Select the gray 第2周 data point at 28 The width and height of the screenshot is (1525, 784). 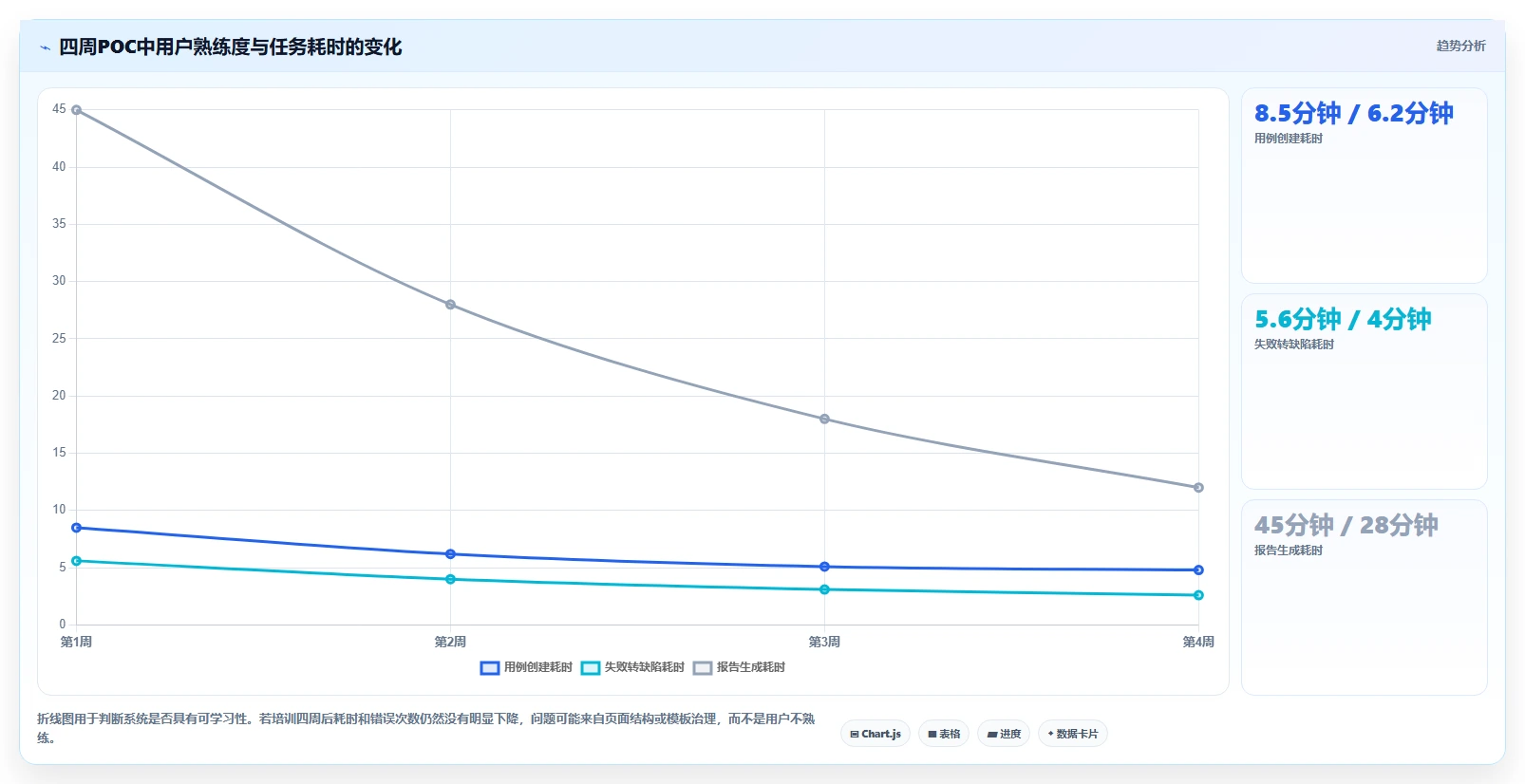click(450, 305)
